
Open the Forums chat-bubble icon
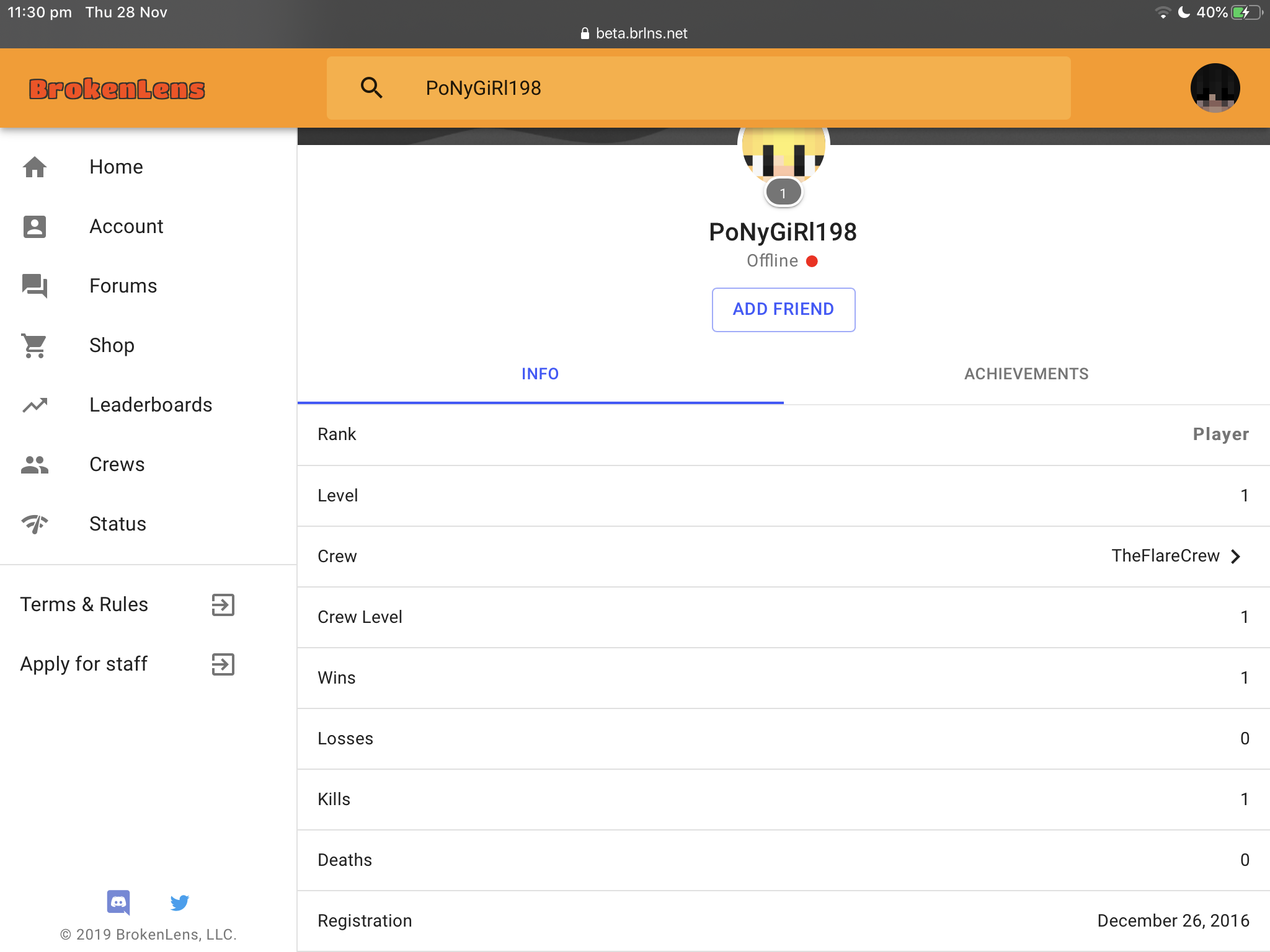pos(35,286)
